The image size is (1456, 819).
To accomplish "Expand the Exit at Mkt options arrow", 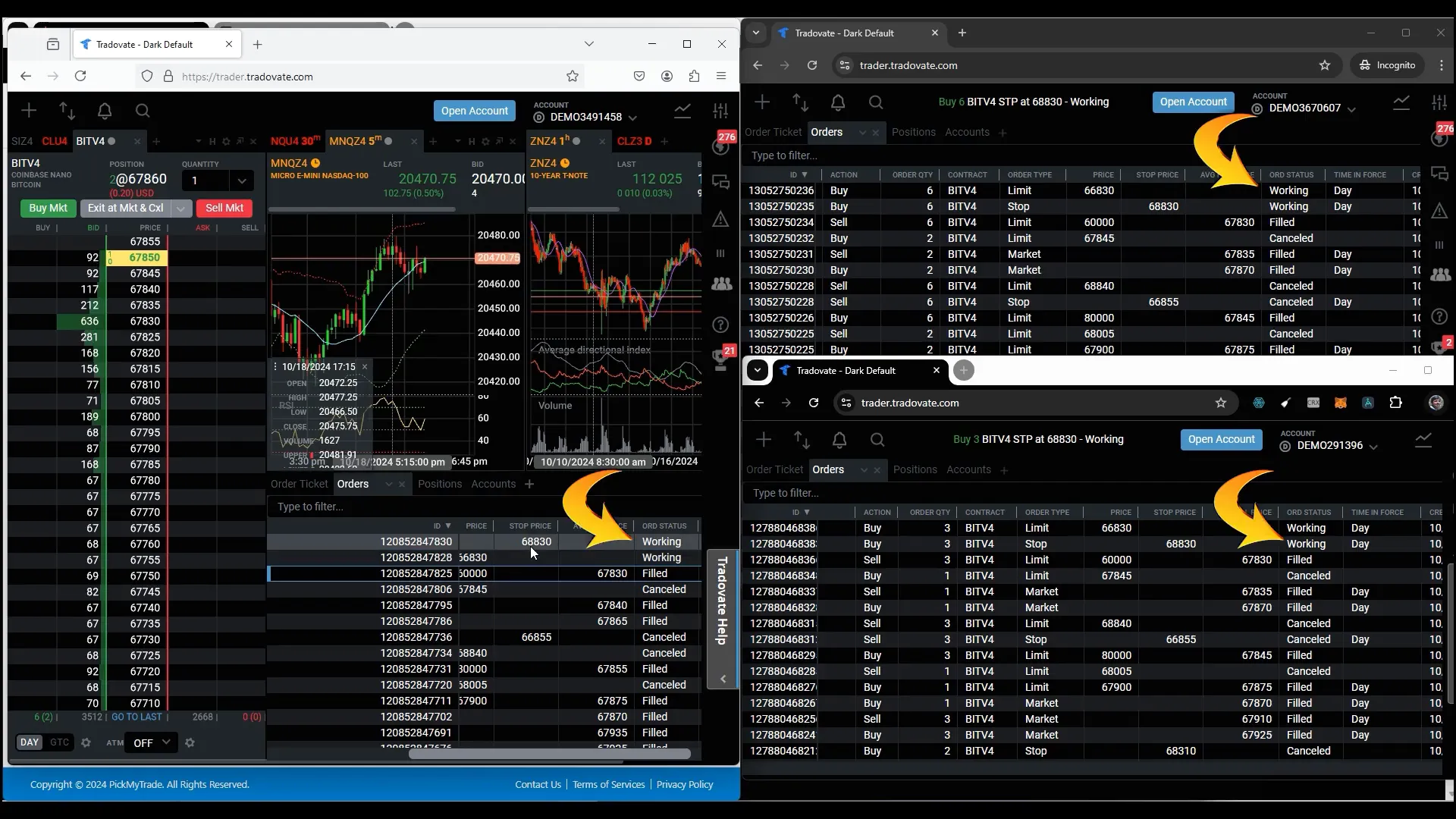I will (180, 208).
